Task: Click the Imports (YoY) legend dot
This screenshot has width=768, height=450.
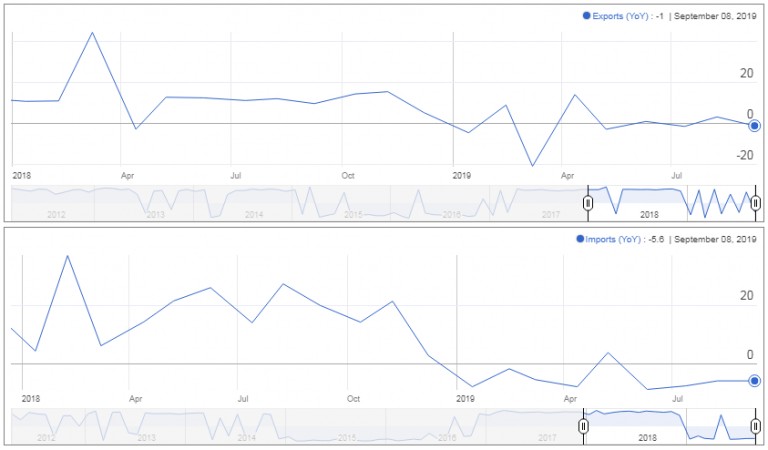Action: pyautogui.click(x=579, y=239)
